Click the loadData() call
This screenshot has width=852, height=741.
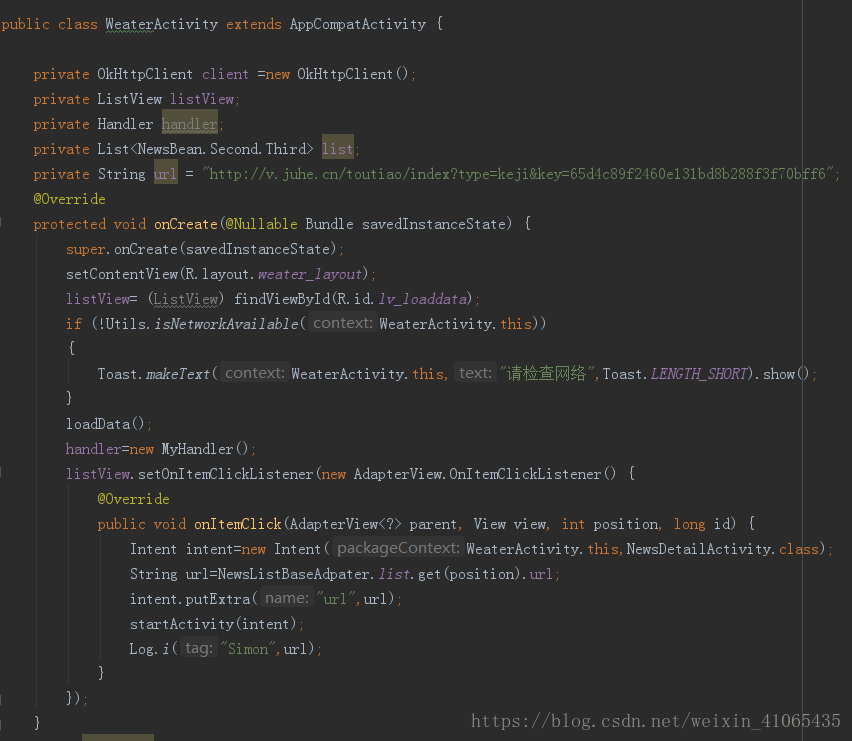tap(105, 424)
